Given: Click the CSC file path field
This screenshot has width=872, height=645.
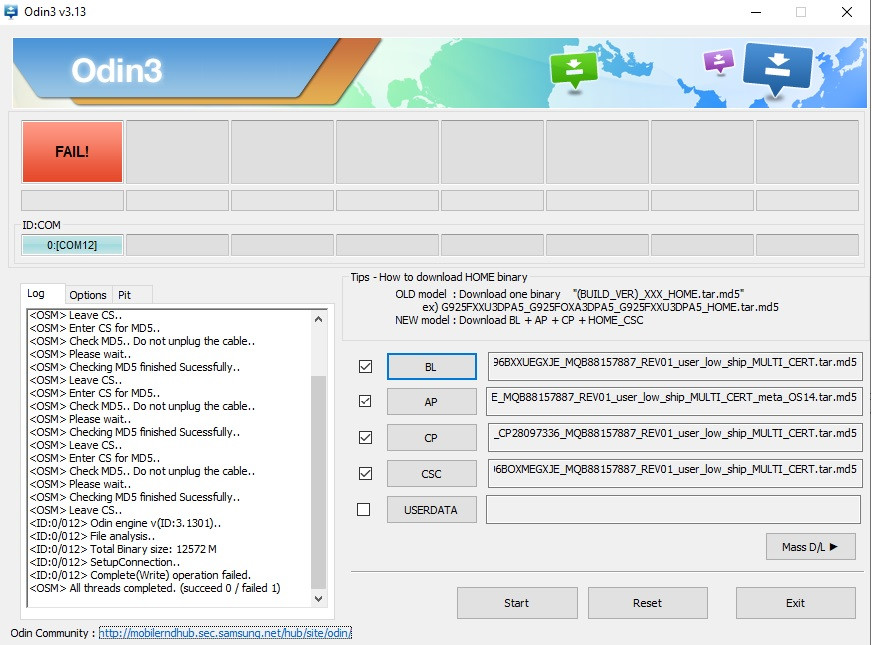Looking at the screenshot, I should tap(675, 473).
